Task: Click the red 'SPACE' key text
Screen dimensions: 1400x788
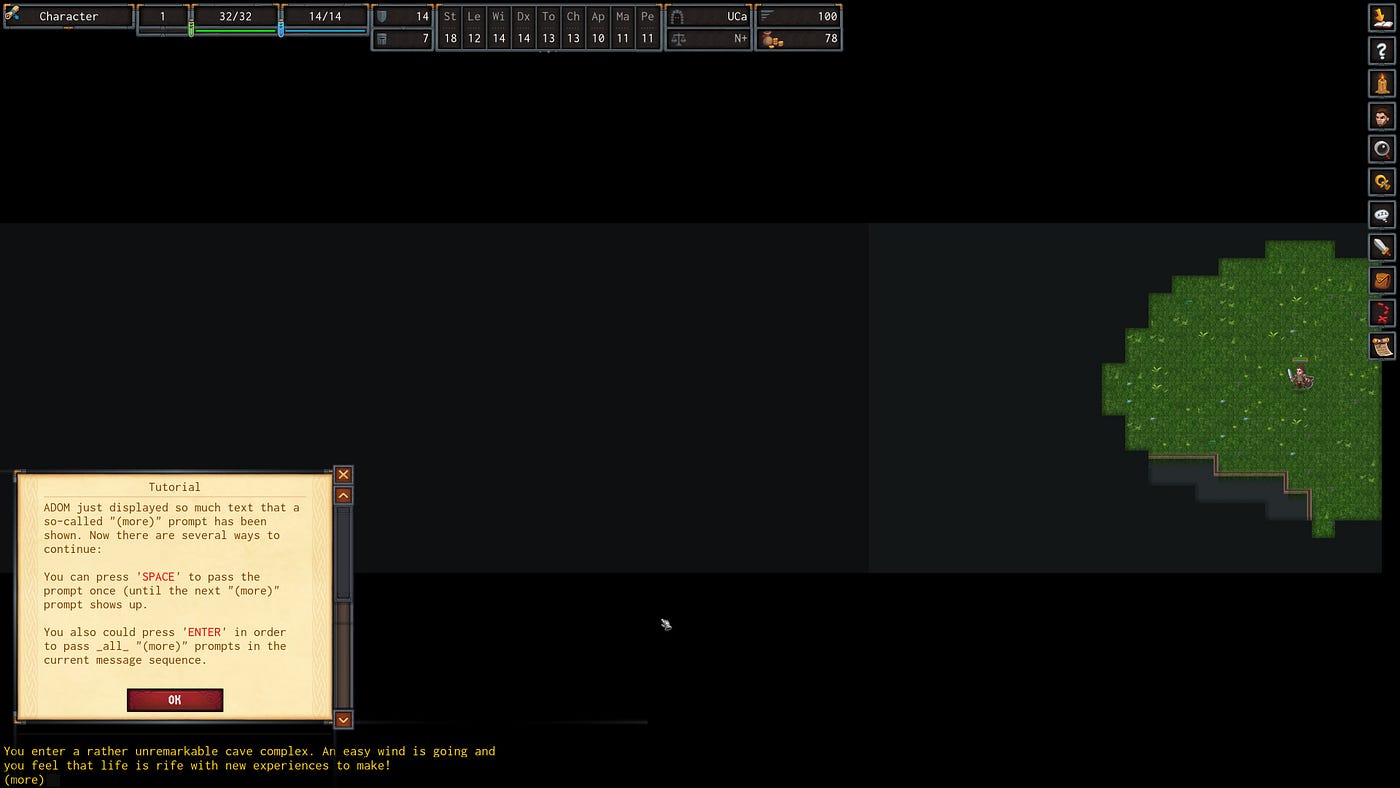Action: click(158, 577)
